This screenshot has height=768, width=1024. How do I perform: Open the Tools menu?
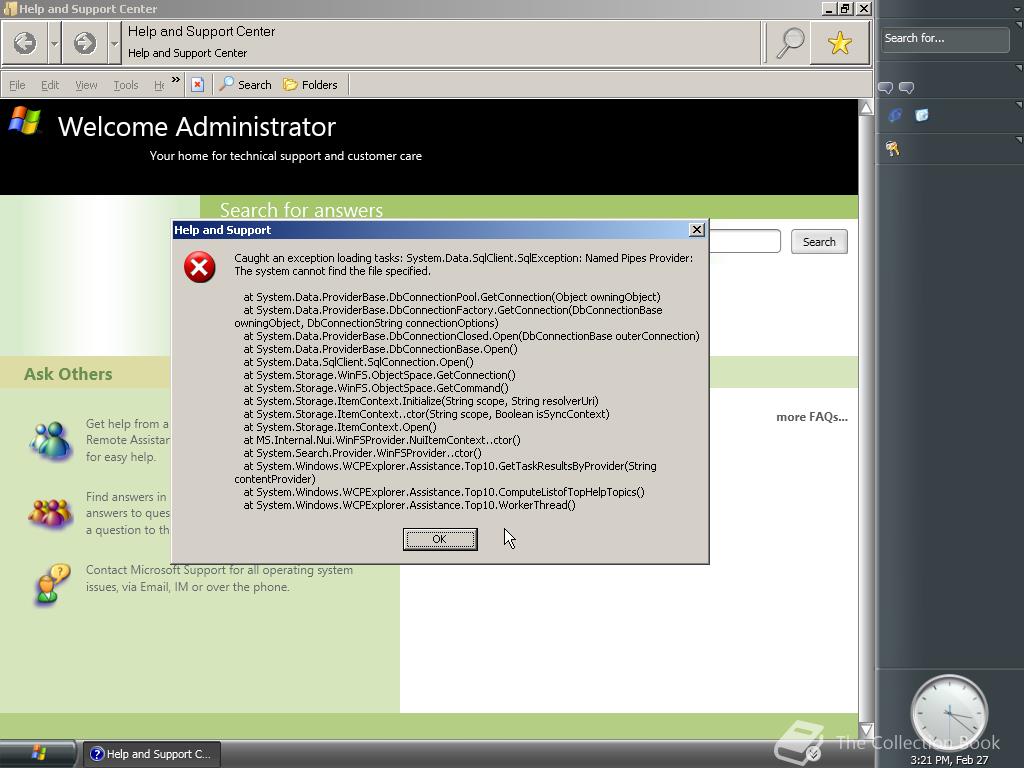tap(126, 85)
